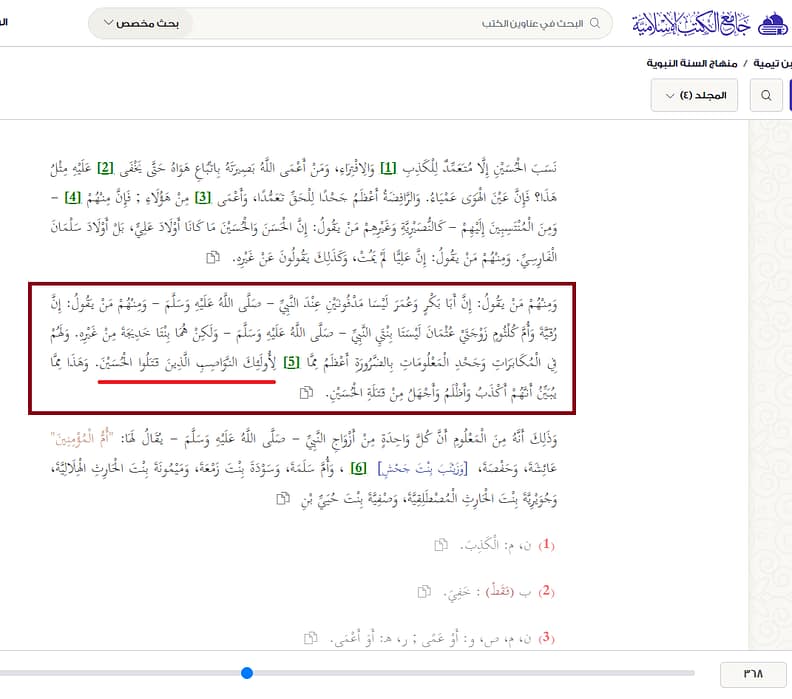Viewport: 792px width, 699px height.
Task: Click the page number field showing ٣٦٨
Action: (753, 674)
